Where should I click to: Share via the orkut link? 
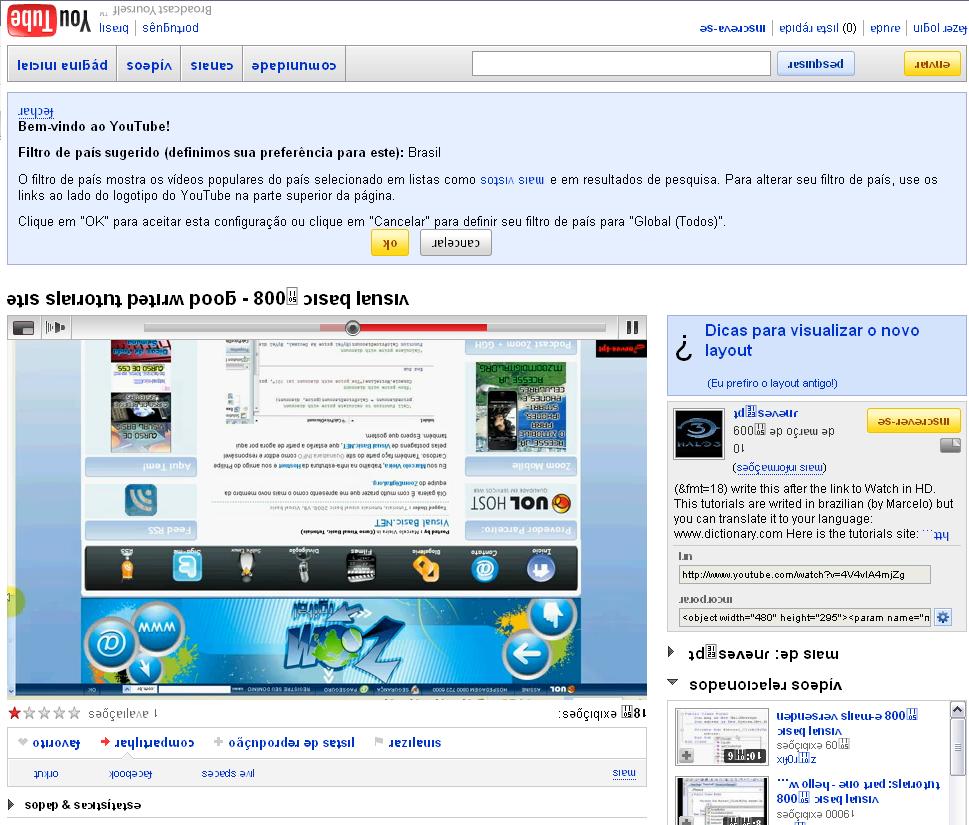pyautogui.click(x=46, y=773)
